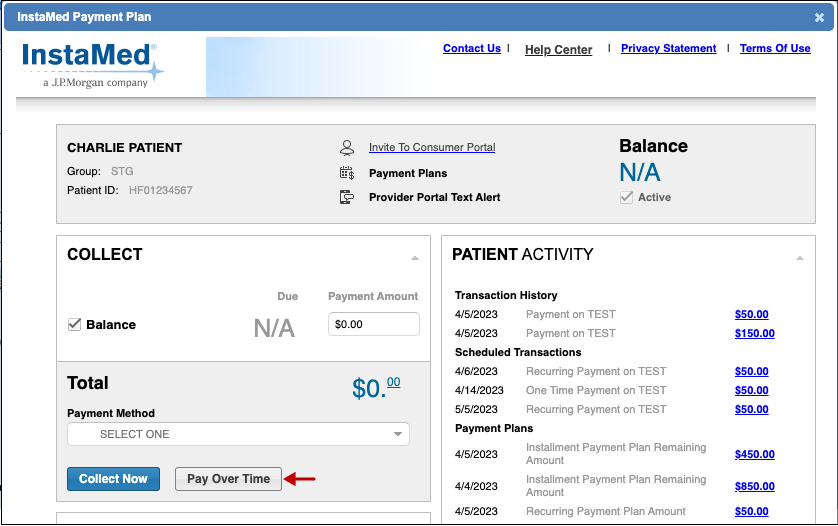
Task: Open the 5/5/2023 Recurring Payment $50.00 link
Action: [751, 409]
